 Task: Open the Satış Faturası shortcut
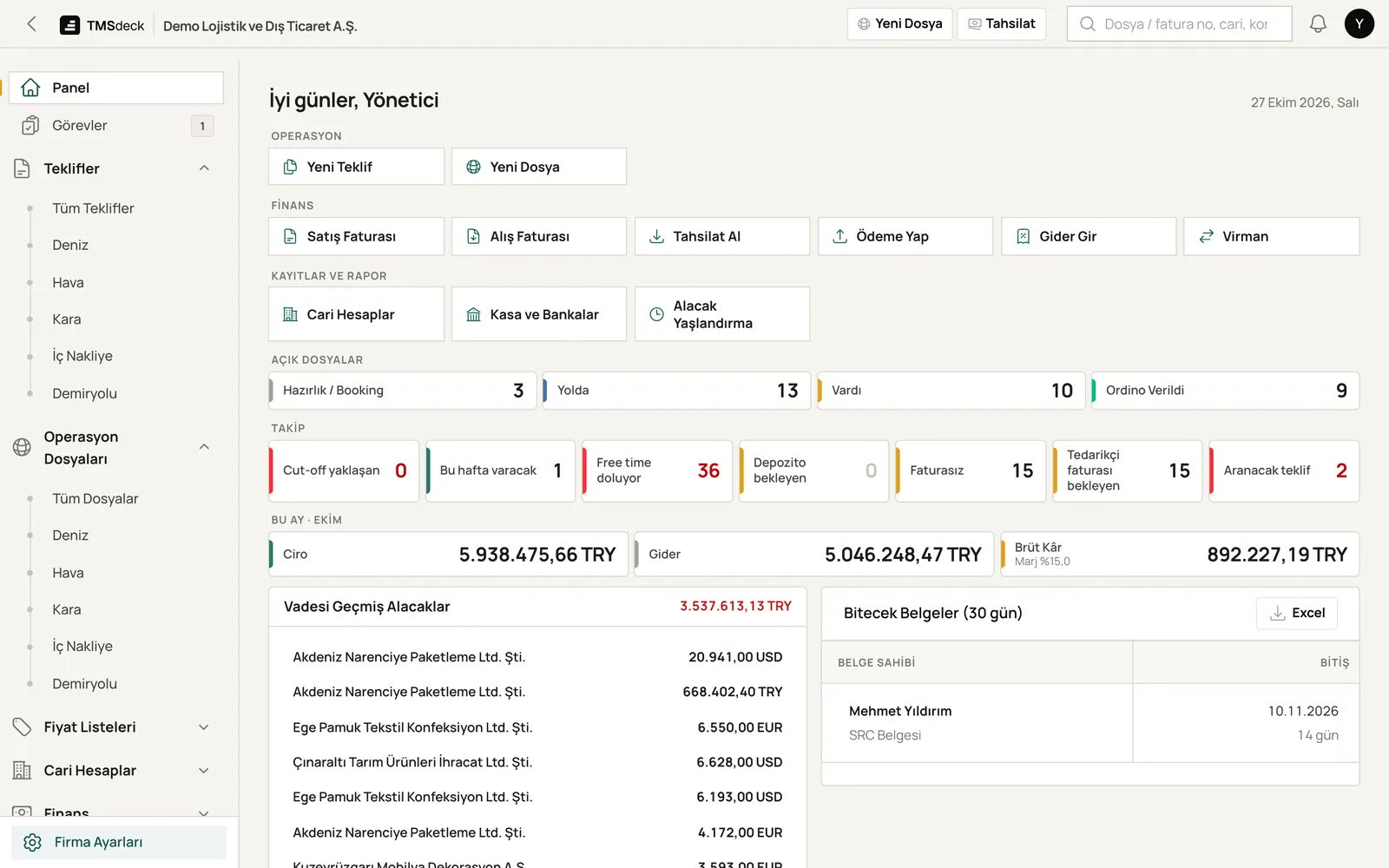tap(356, 236)
